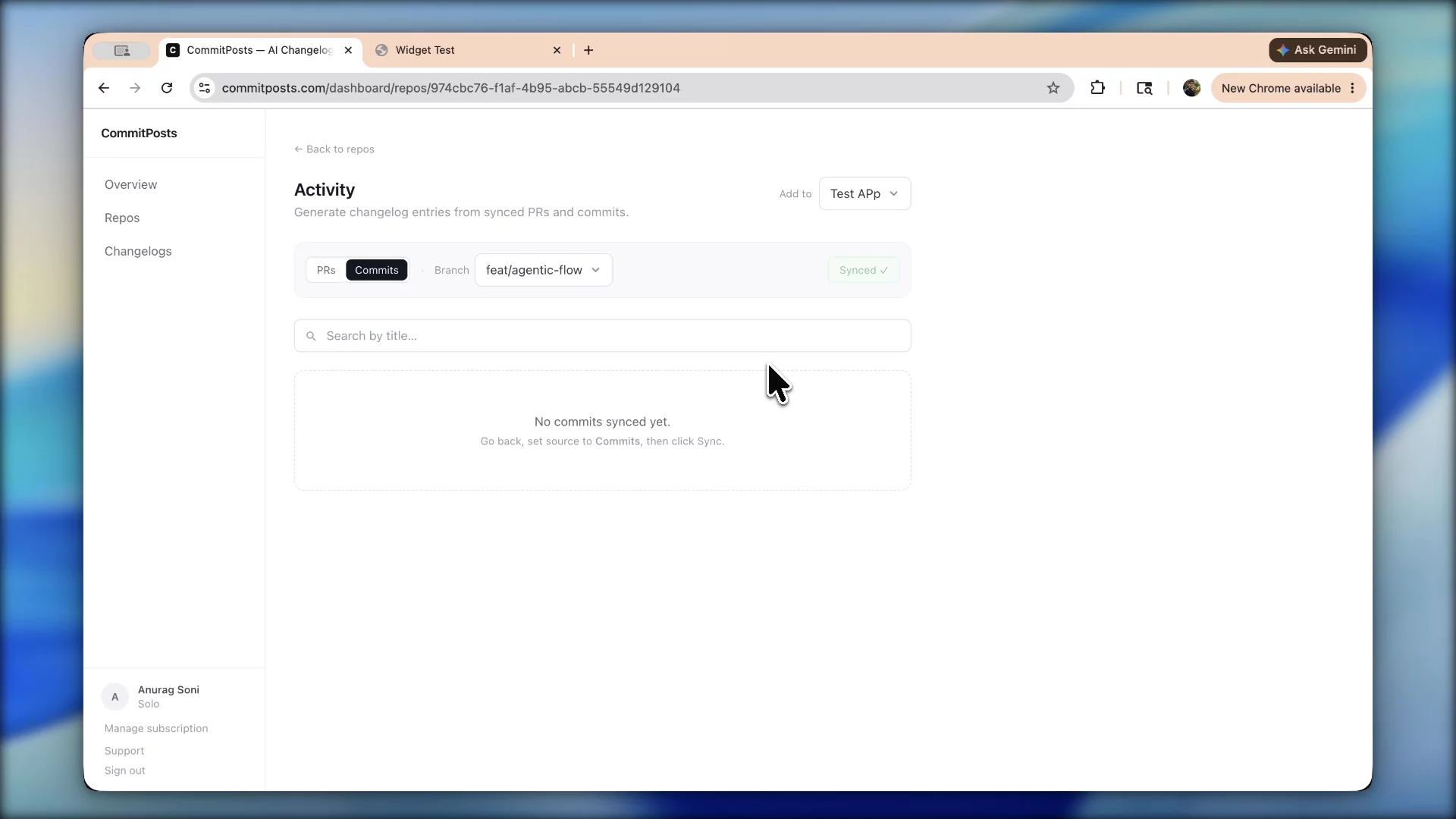The image size is (1456, 819).
Task: Click Ask Gemini button
Action: [x=1317, y=50]
